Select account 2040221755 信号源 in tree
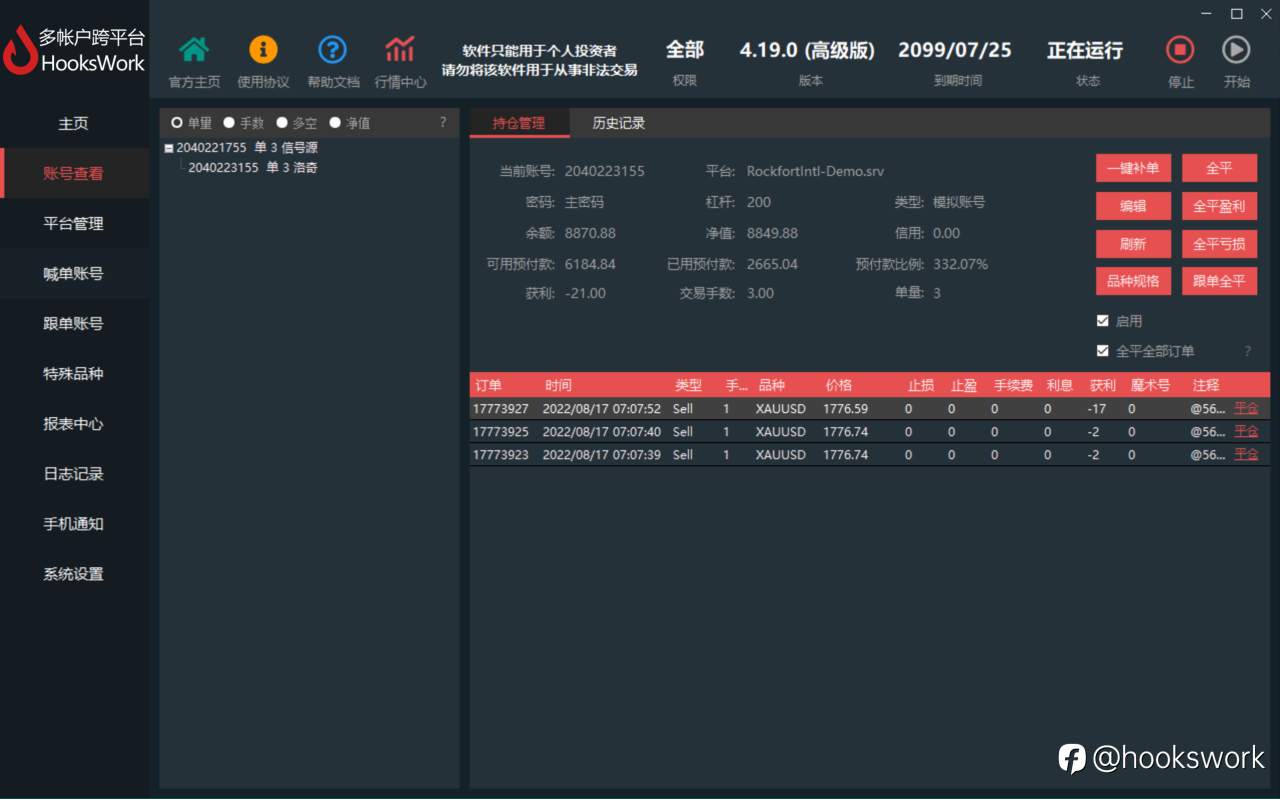Image resolution: width=1280 pixels, height=799 pixels. (247, 147)
